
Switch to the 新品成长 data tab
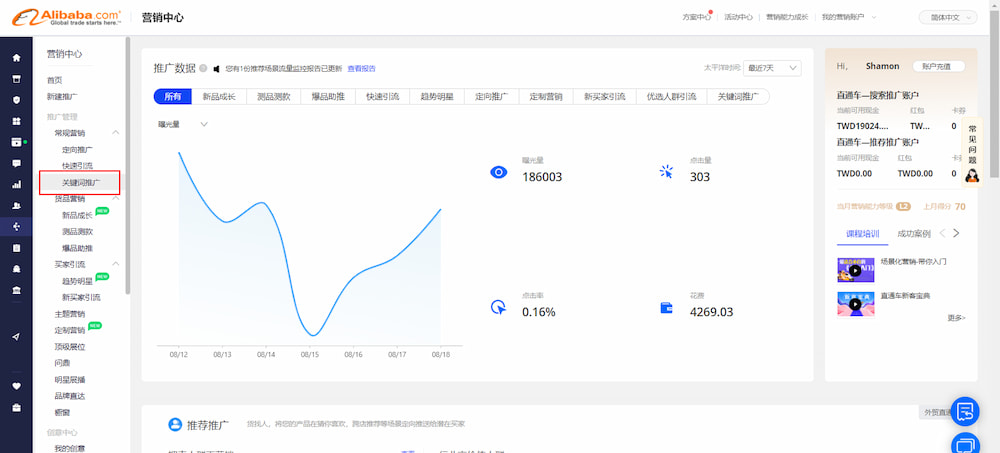(219, 96)
